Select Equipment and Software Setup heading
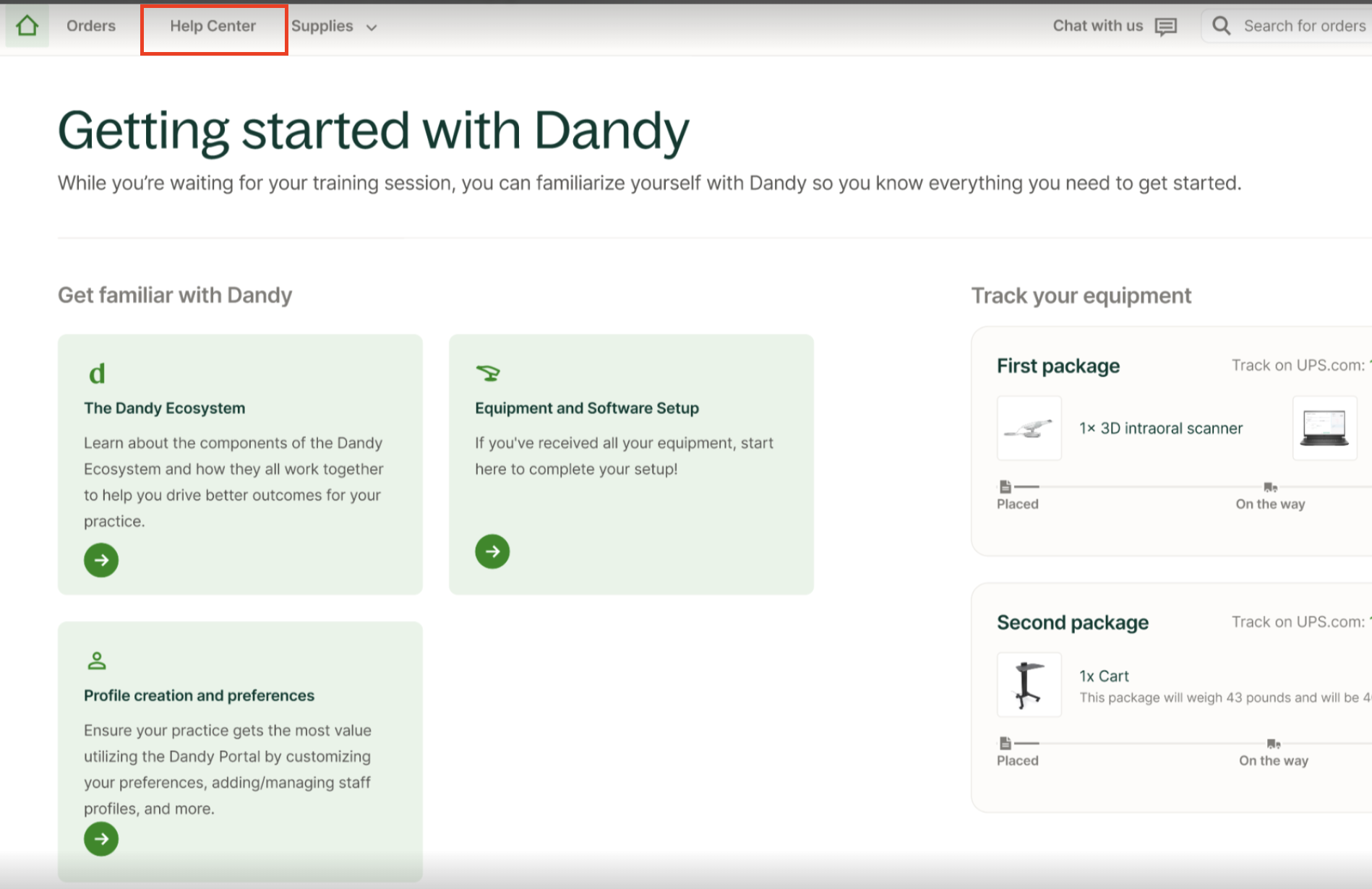The height and width of the screenshot is (889, 1372). tap(586, 408)
